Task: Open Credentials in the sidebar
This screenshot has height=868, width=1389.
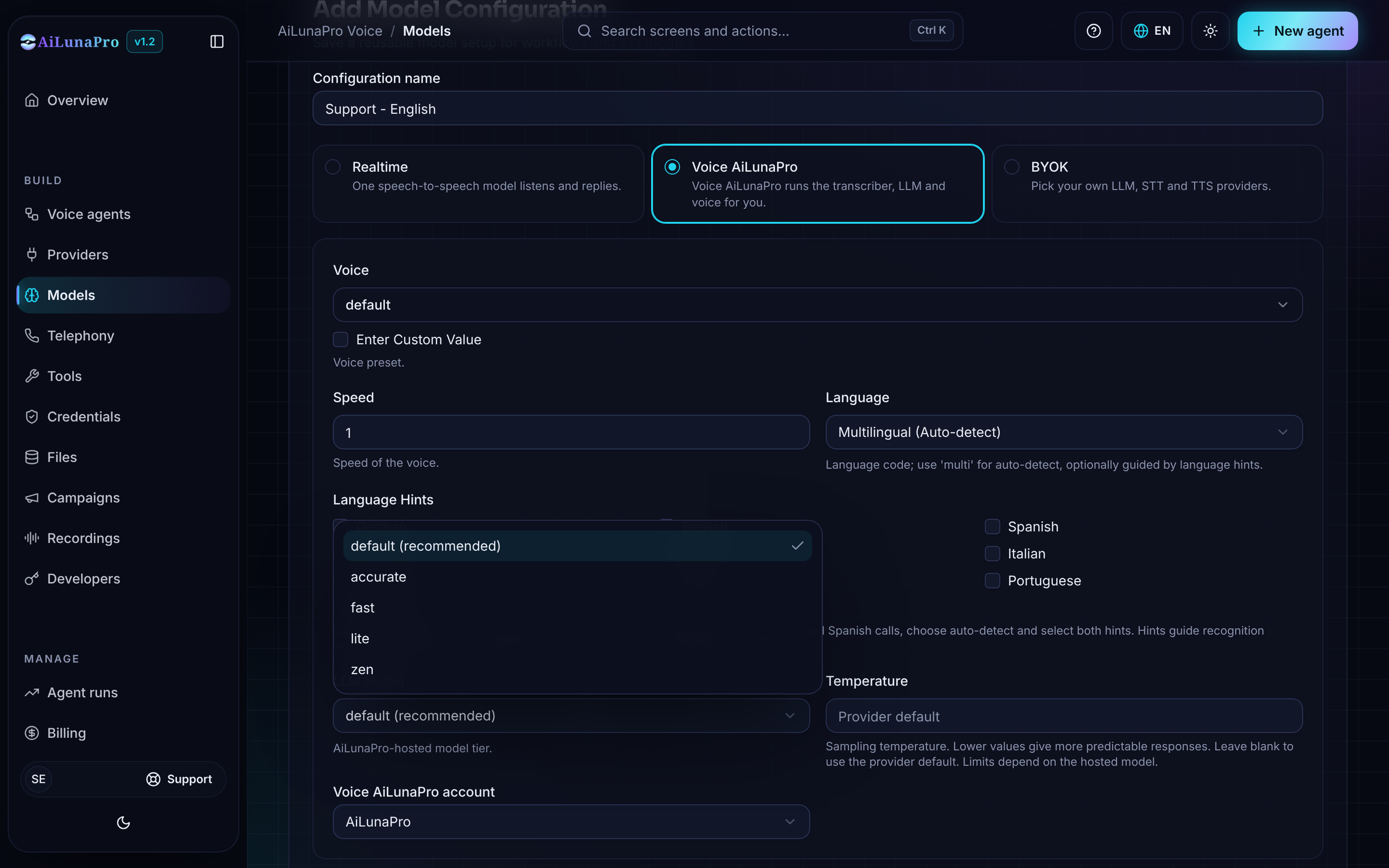Action: pyautogui.click(x=123, y=417)
